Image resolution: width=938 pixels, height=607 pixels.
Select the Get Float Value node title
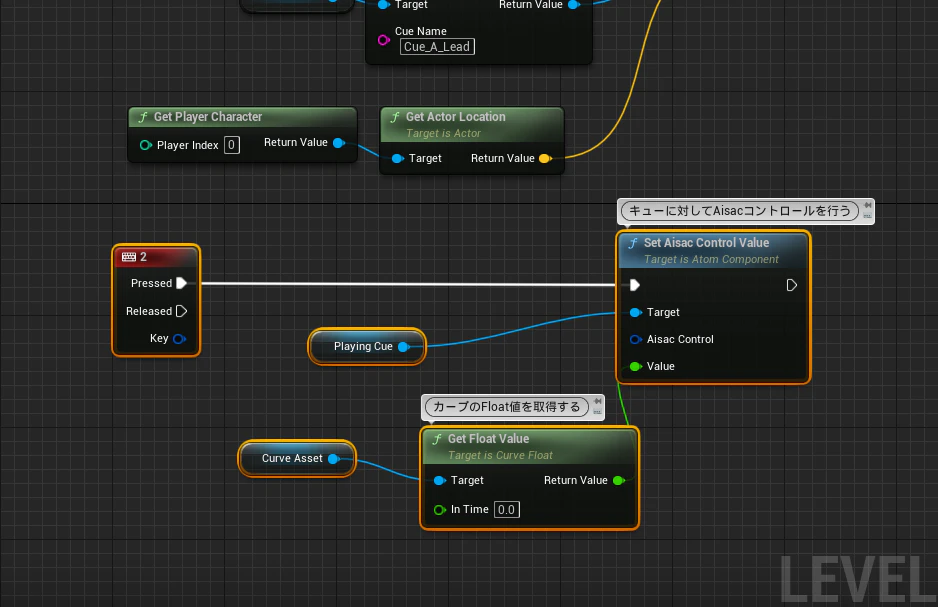click(489, 439)
